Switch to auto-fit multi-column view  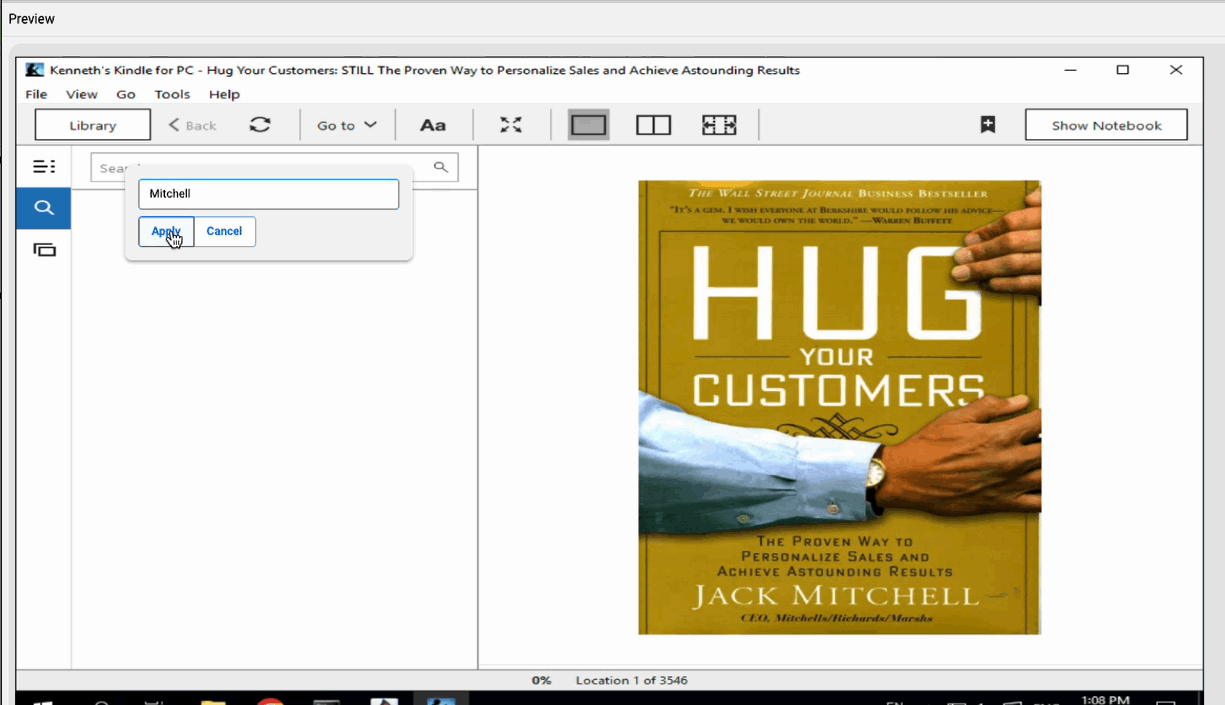click(719, 125)
